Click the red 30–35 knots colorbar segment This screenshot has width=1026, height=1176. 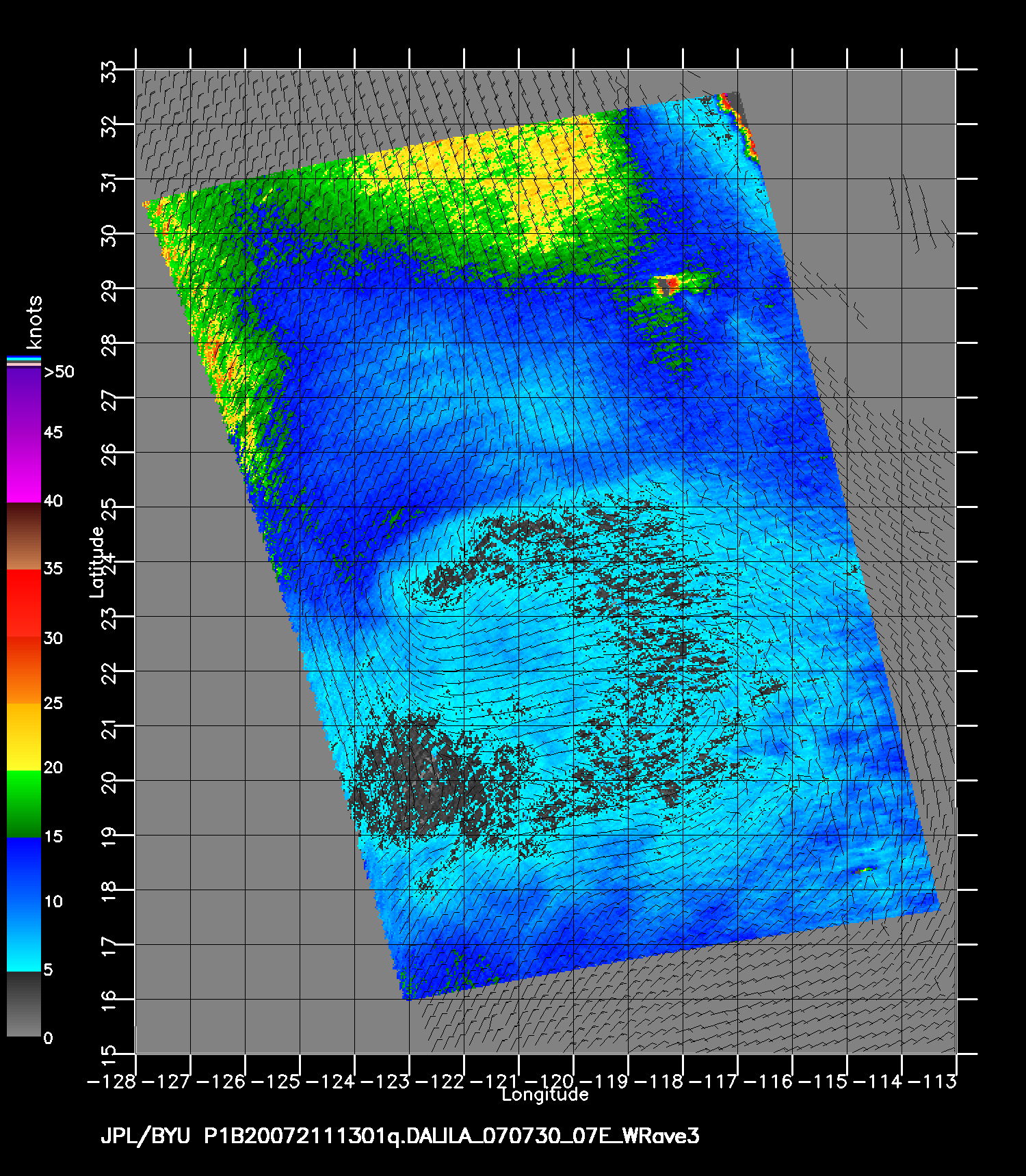click(24, 604)
